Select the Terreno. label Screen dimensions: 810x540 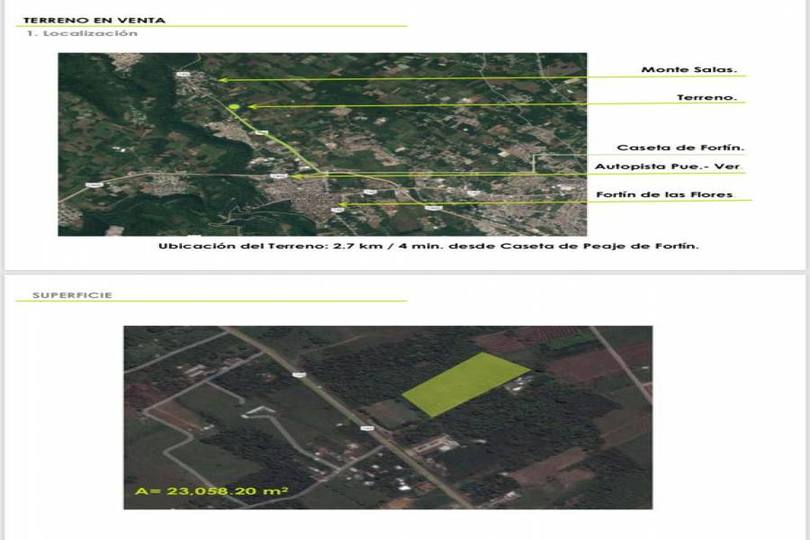706,97
